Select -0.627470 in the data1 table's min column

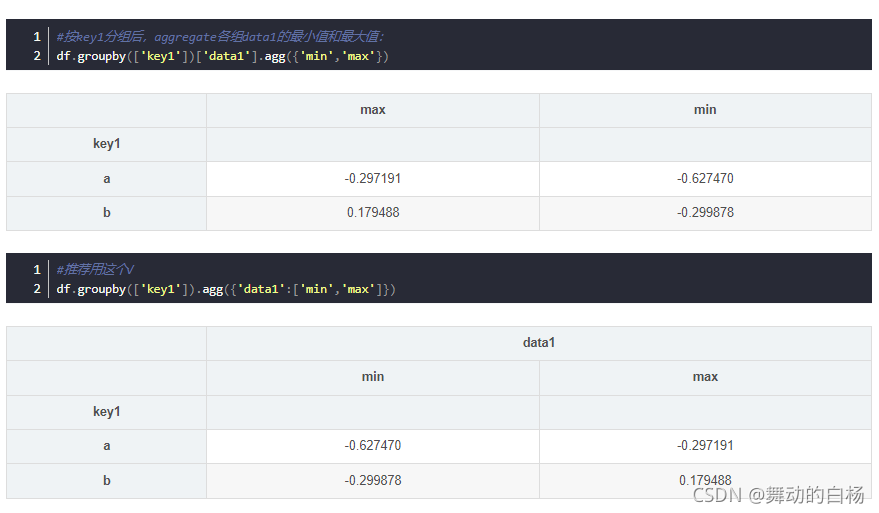click(x=373, y=446)
